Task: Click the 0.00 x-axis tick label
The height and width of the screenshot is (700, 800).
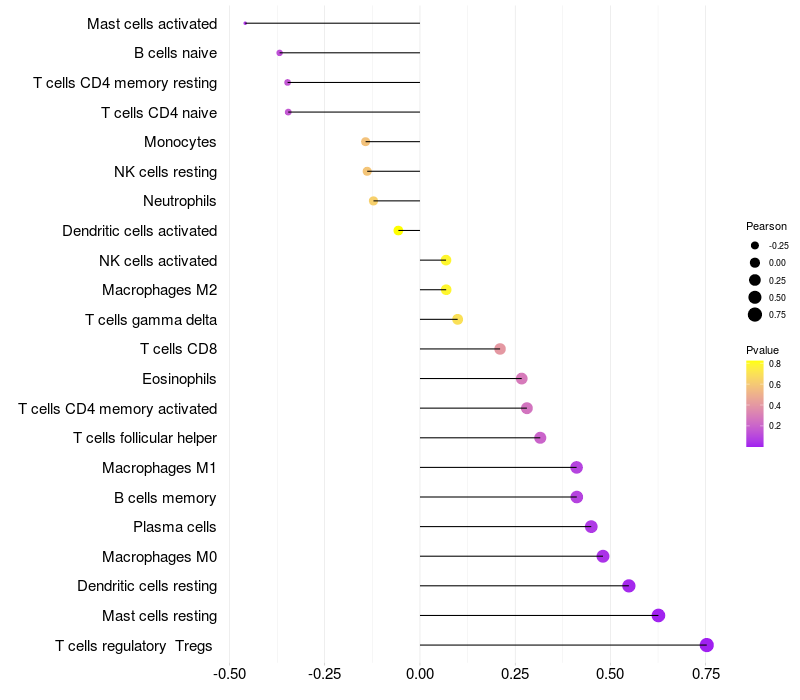Action: click(419, 674)
